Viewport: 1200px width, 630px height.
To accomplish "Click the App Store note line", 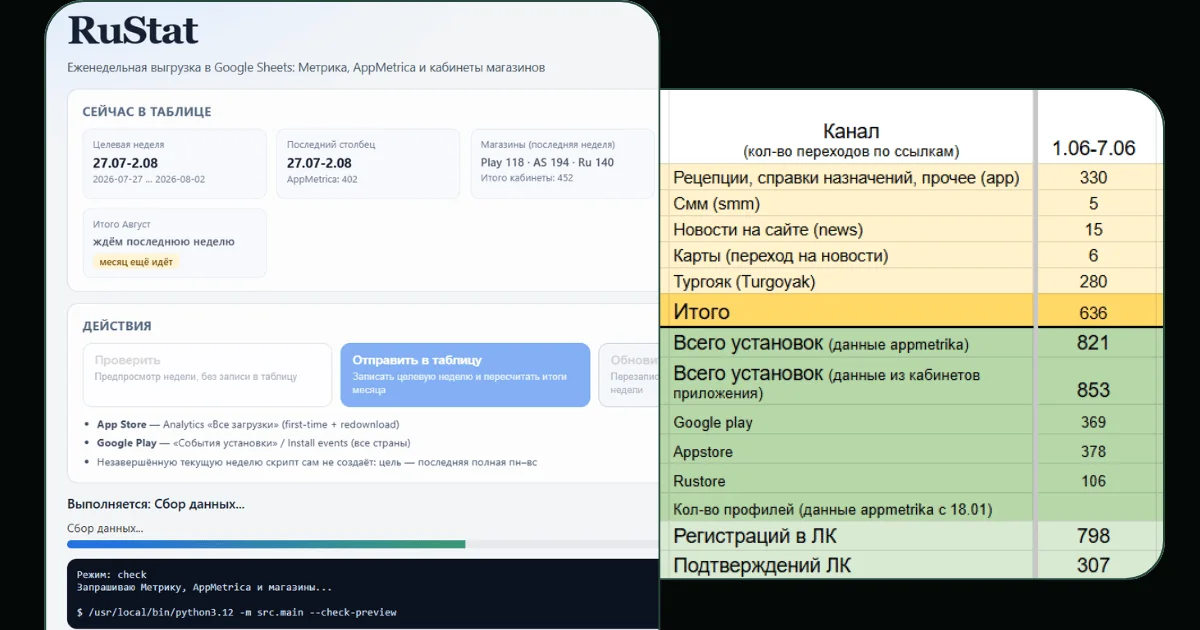I will coord(248,424).
